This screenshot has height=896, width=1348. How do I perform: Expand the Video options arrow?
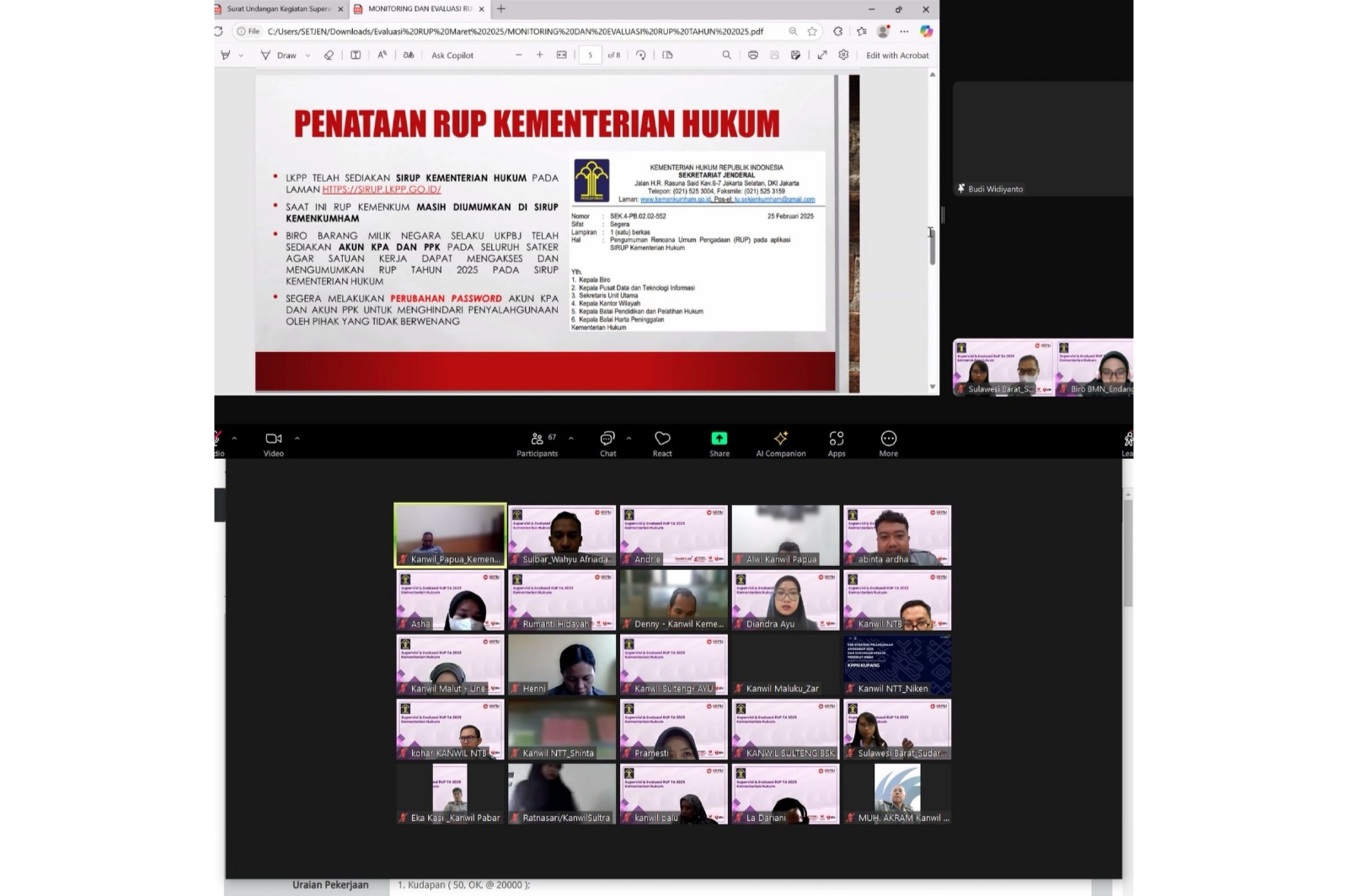(297, 438)
